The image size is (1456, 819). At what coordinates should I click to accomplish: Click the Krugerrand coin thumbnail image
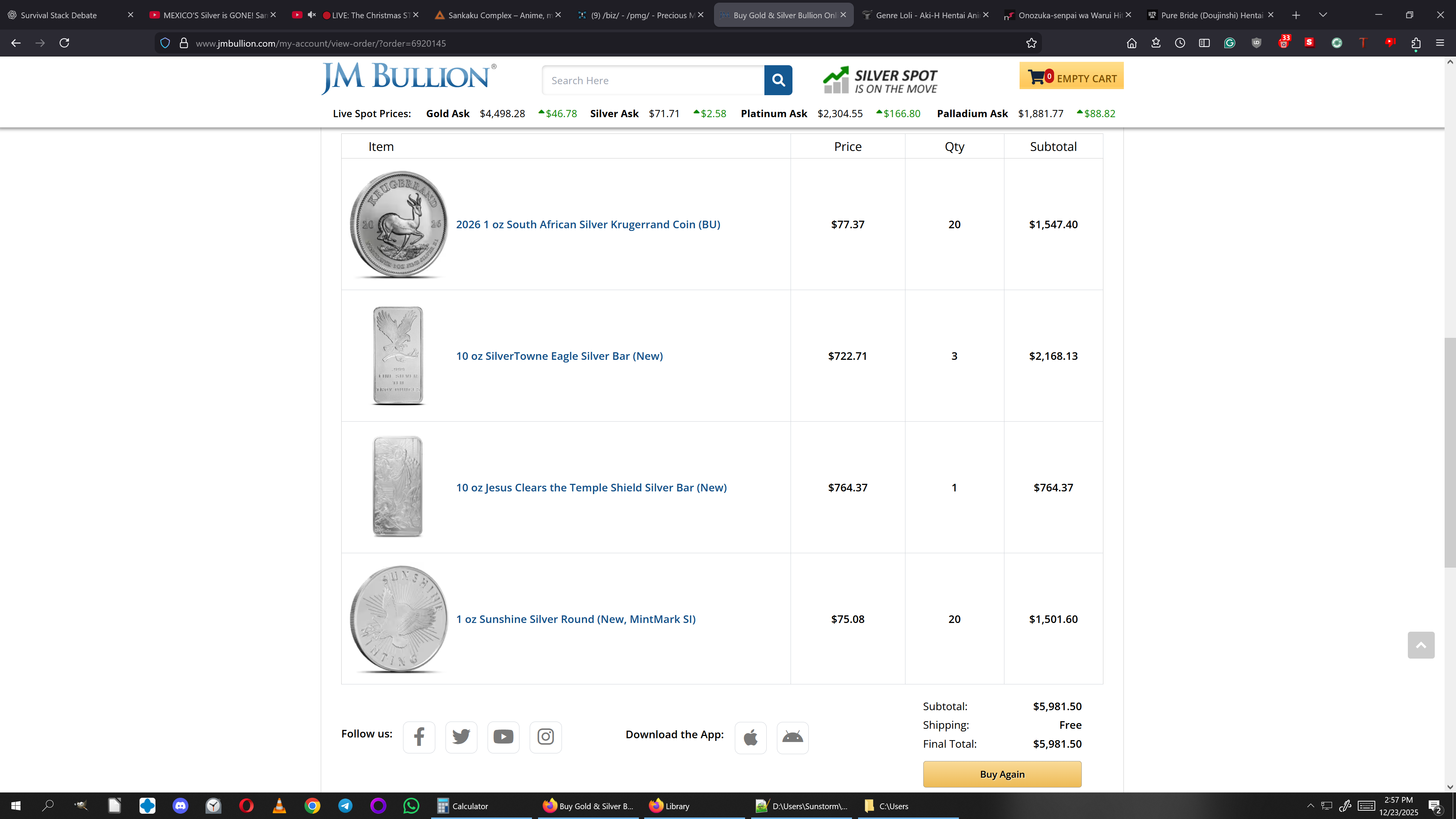(x=399, y=224)
